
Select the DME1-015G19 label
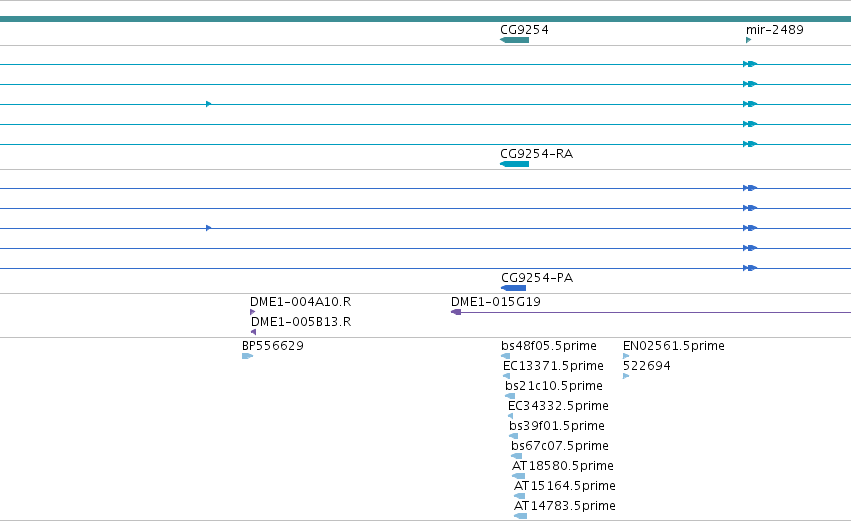496,302
